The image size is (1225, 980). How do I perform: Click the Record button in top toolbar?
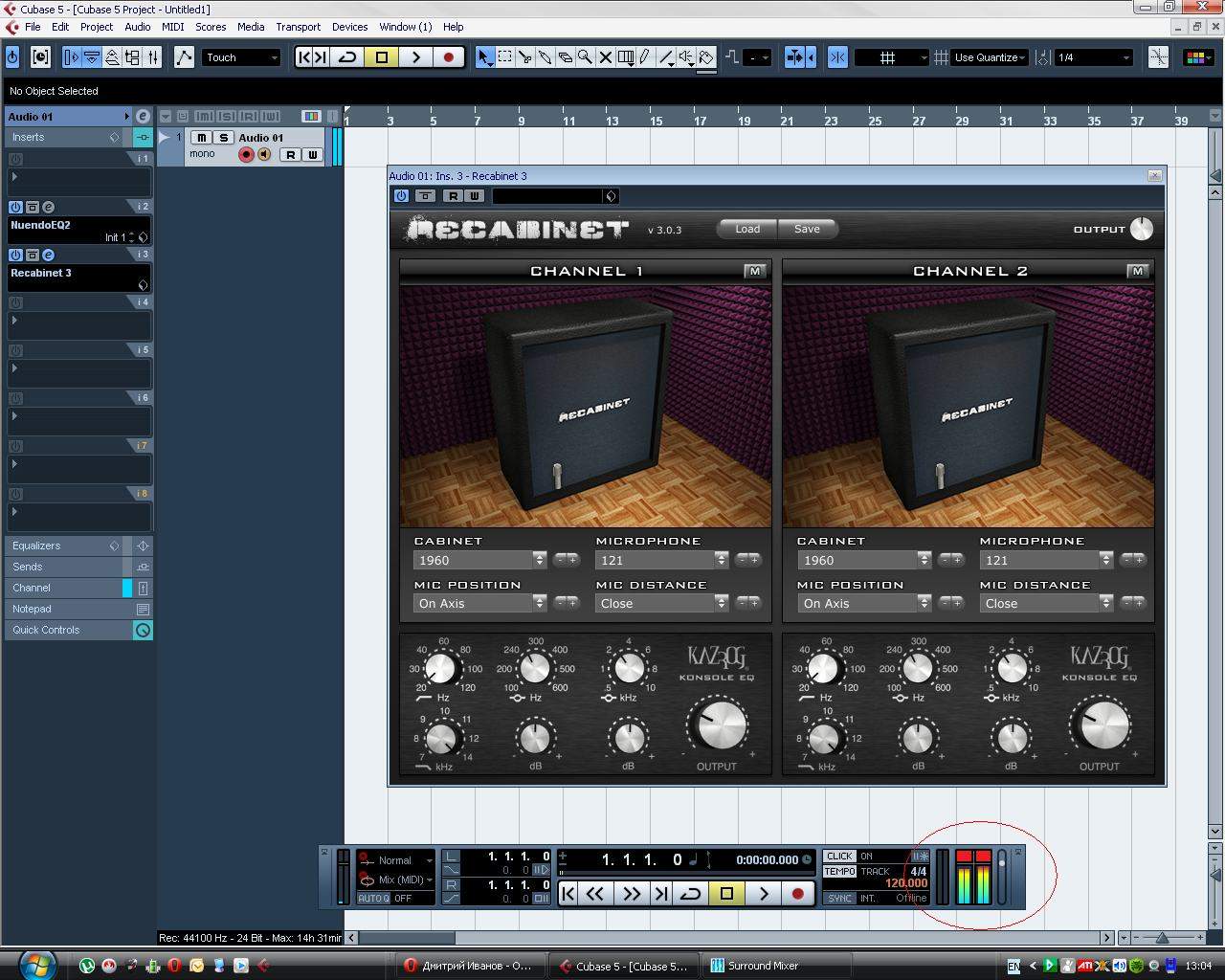[448, 57]
